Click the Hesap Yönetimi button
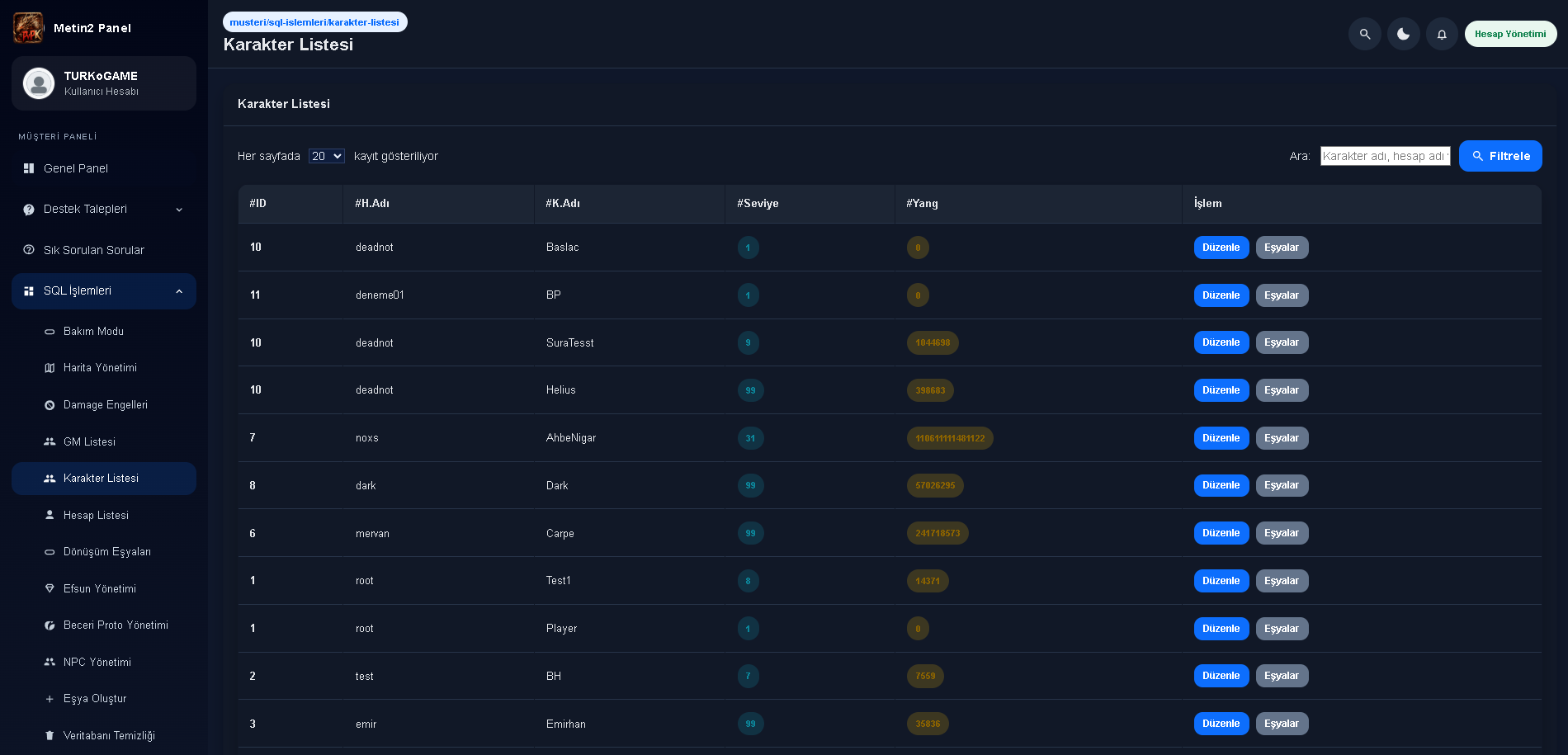 (x=1511, y=34)
